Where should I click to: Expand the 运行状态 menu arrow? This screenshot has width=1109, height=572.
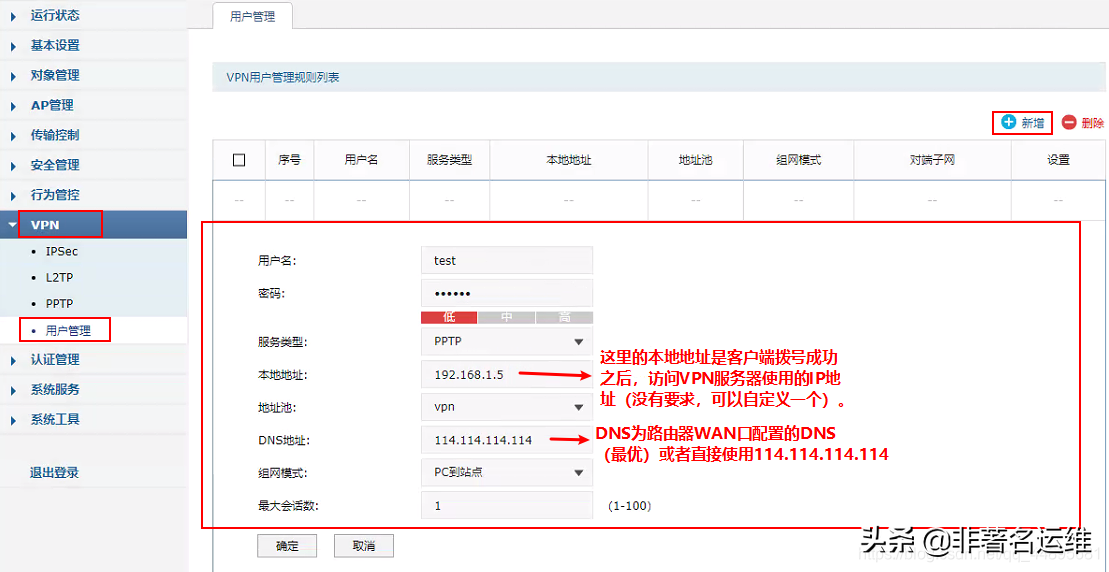[13, 16]
